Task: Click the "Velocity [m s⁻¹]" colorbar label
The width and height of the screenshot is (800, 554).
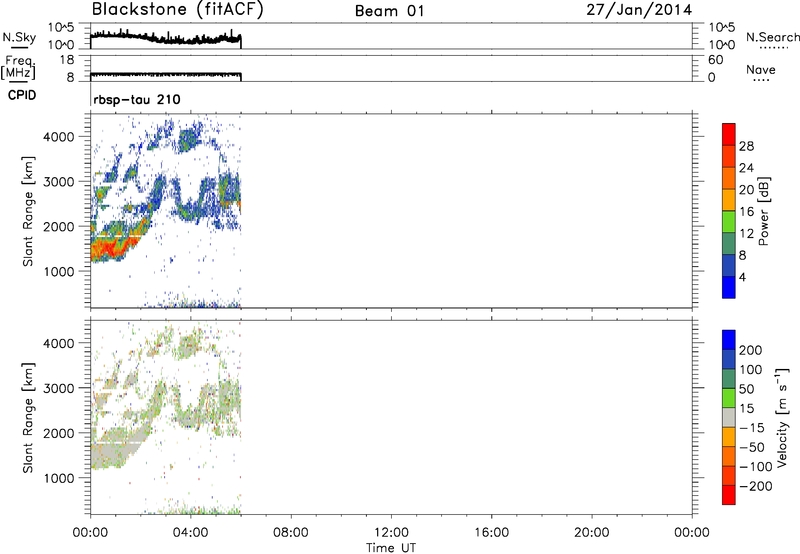Action: click(782, 418)
